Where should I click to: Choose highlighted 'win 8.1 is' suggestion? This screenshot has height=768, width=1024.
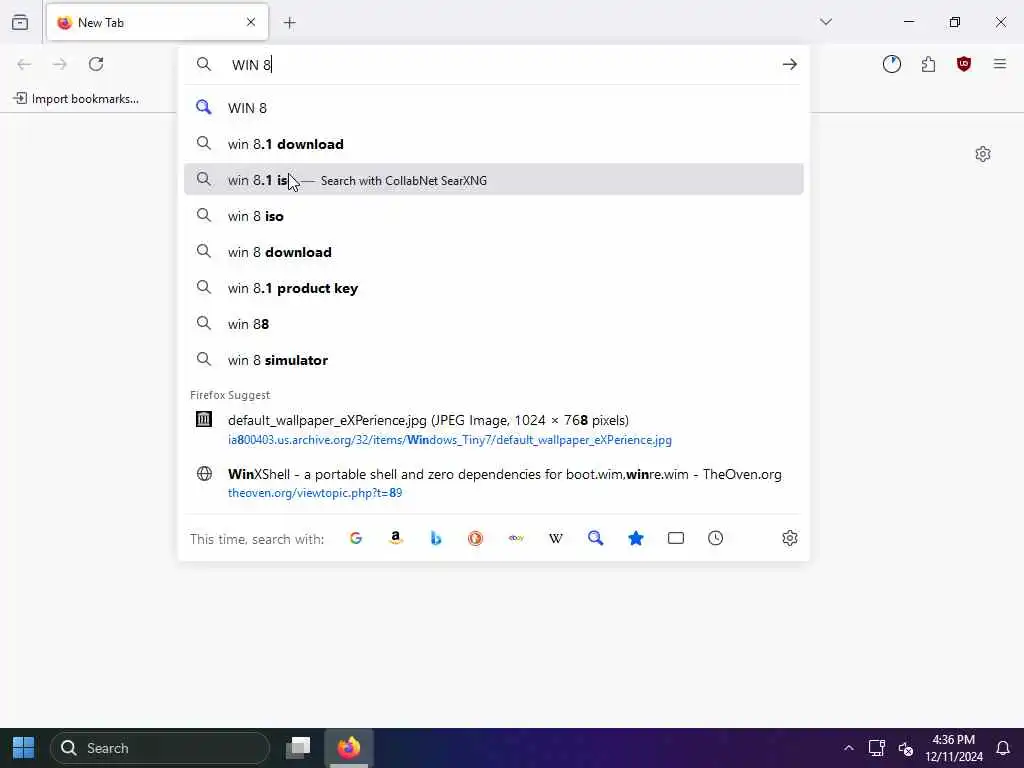tap(494, 180)
